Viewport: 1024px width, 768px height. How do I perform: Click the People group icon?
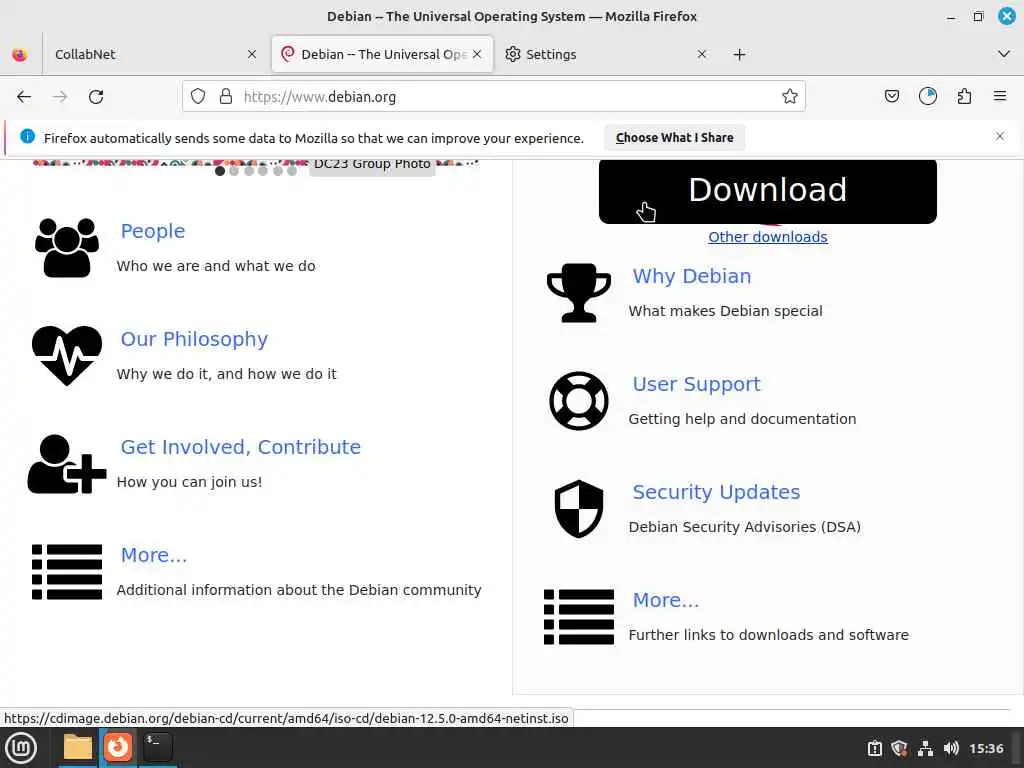coord(67,248)
